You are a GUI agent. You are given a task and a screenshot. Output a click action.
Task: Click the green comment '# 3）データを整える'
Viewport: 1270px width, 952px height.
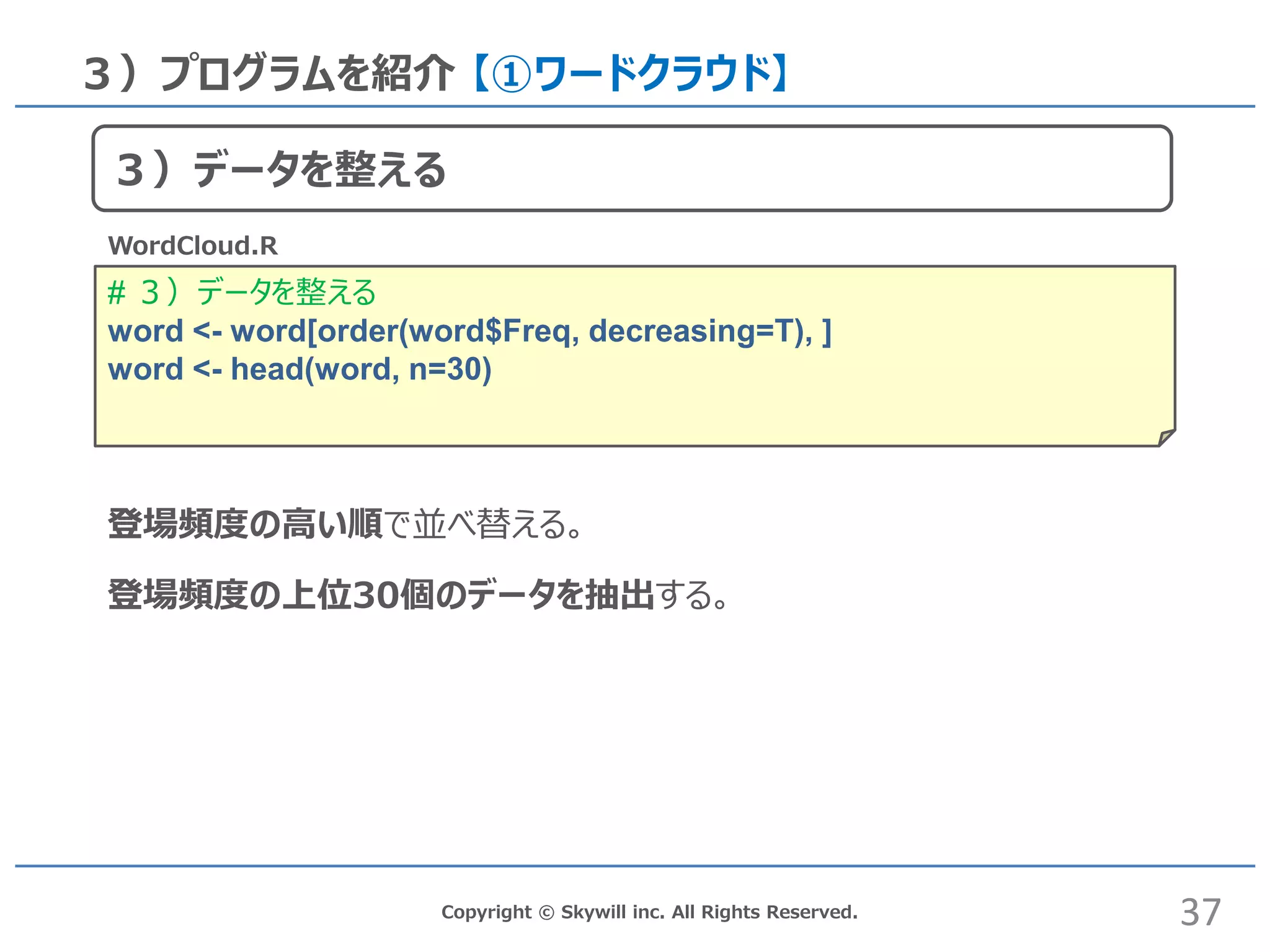pyautogui.click(x=242, y=292)
